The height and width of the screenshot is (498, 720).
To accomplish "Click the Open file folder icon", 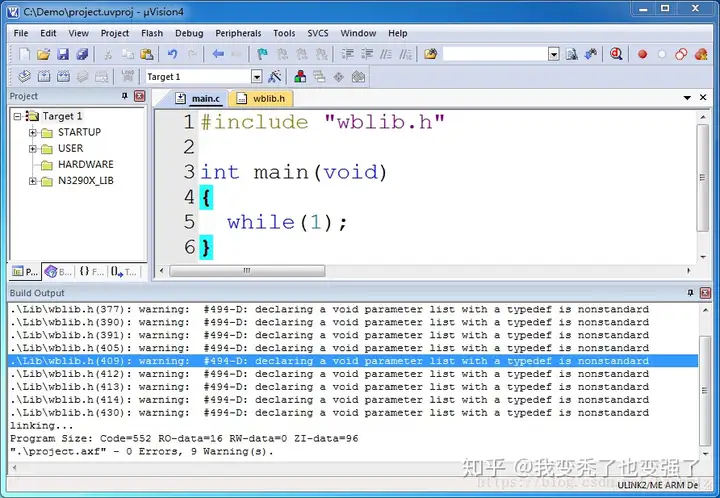I will (x=43, y=54).
